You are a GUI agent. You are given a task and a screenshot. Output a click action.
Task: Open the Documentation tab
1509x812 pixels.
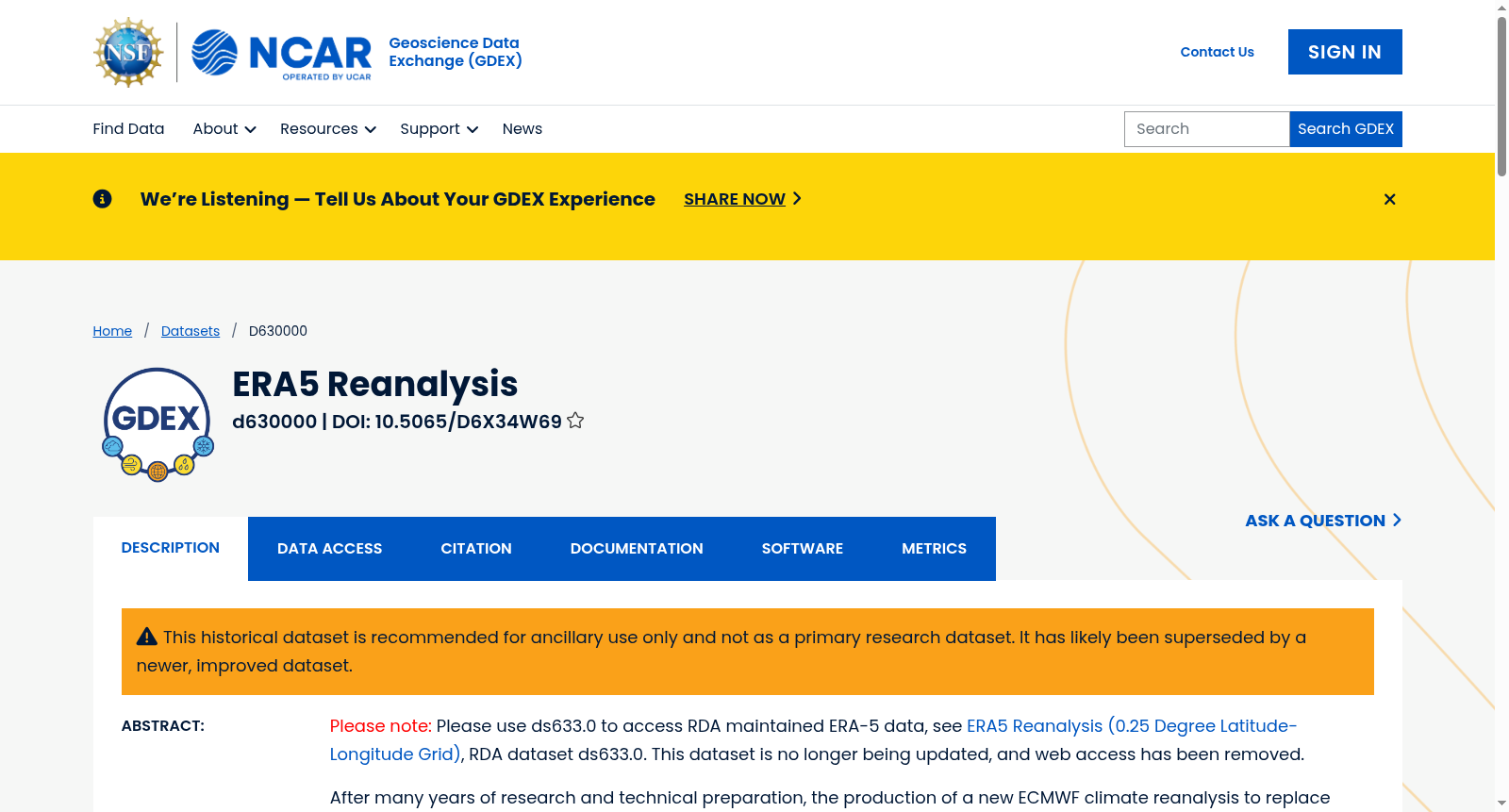tap(637, 549)
